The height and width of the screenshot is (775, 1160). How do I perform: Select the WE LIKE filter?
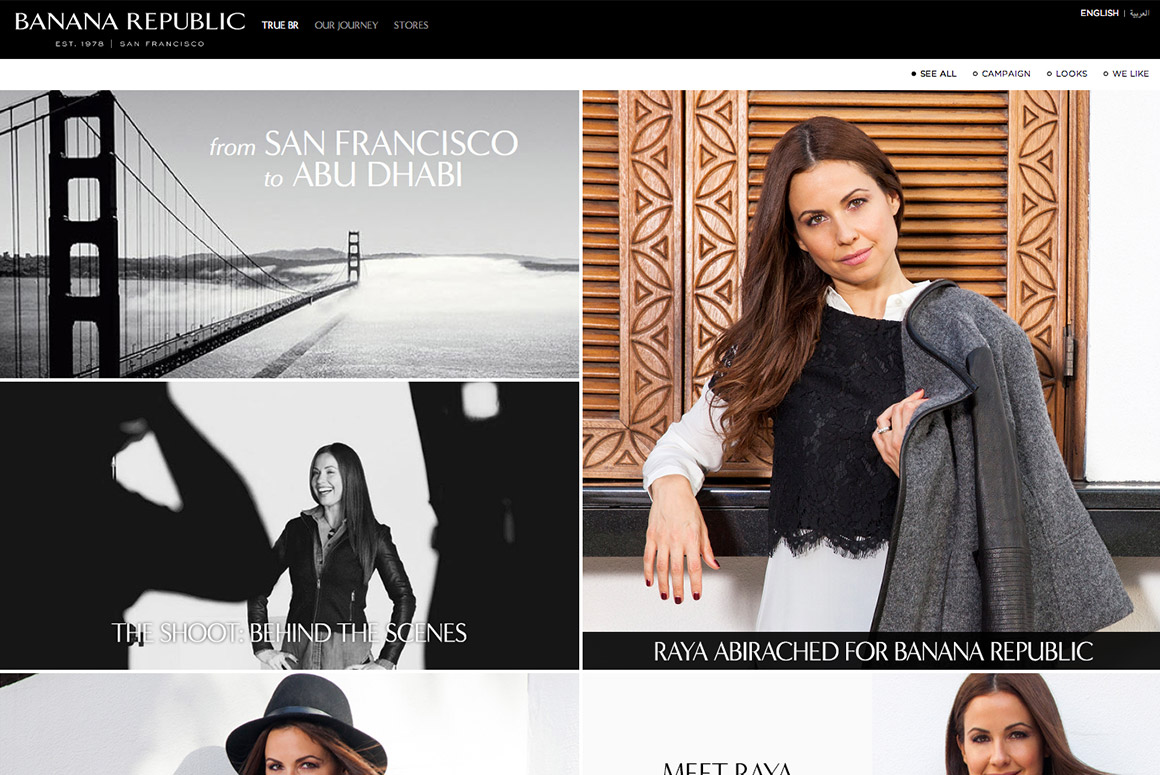click(1126, 74)
